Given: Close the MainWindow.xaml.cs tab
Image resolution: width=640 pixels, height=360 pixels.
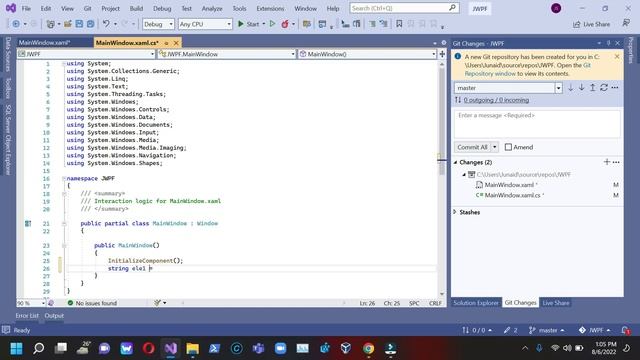Looking at the screenshot, I should [176, 43].
